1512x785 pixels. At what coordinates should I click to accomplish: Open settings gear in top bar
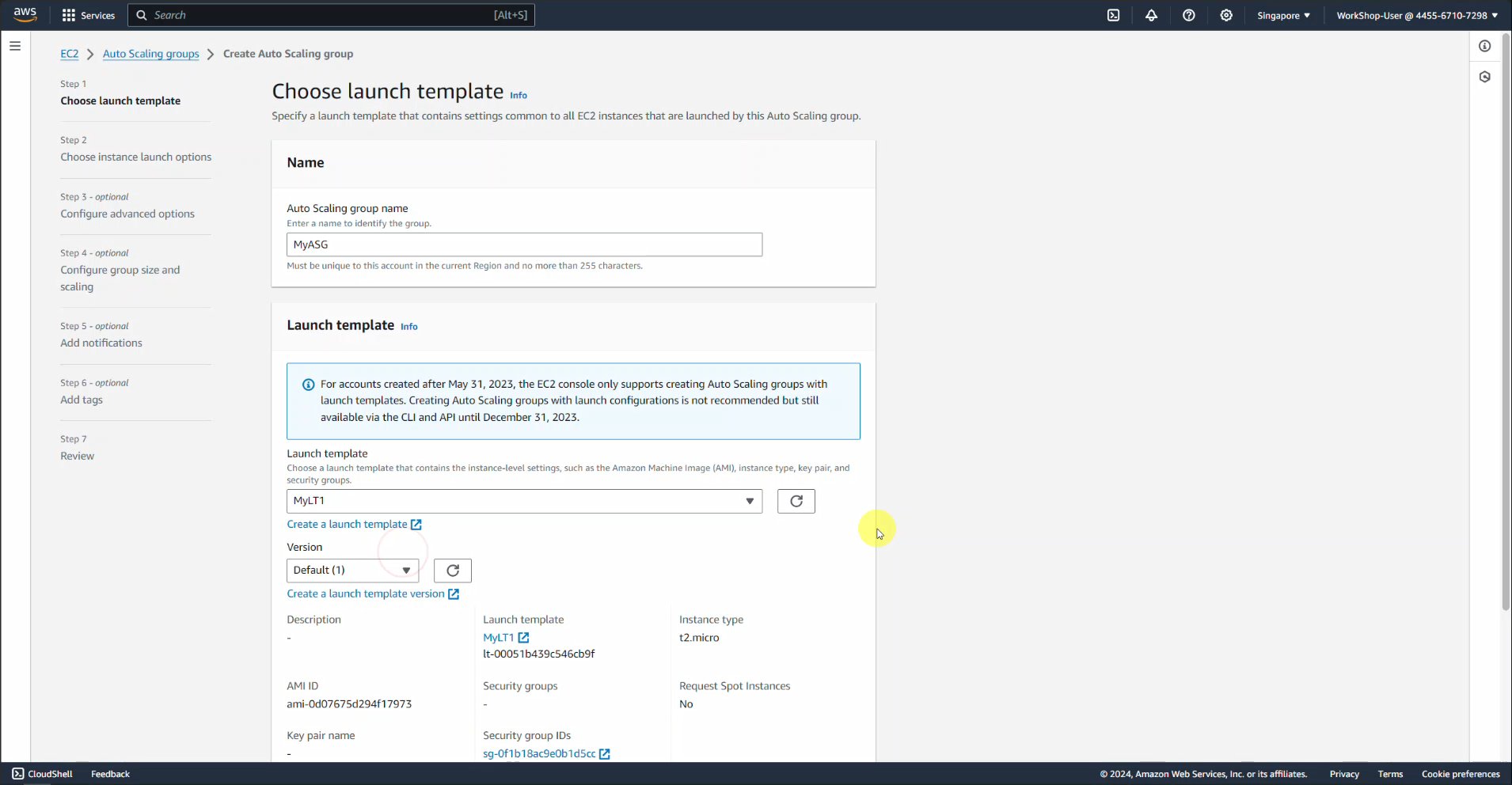1226,15
